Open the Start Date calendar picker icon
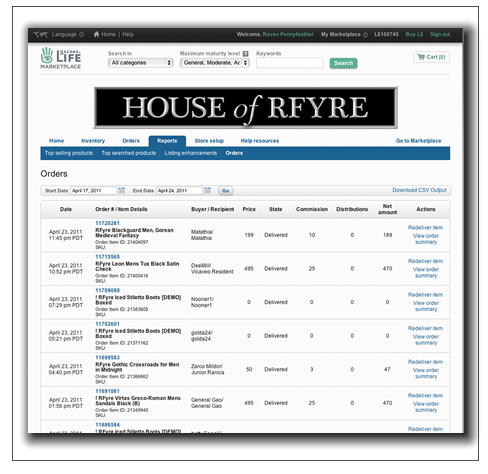This screenshot has height=474, width=488. pos(122,191)
